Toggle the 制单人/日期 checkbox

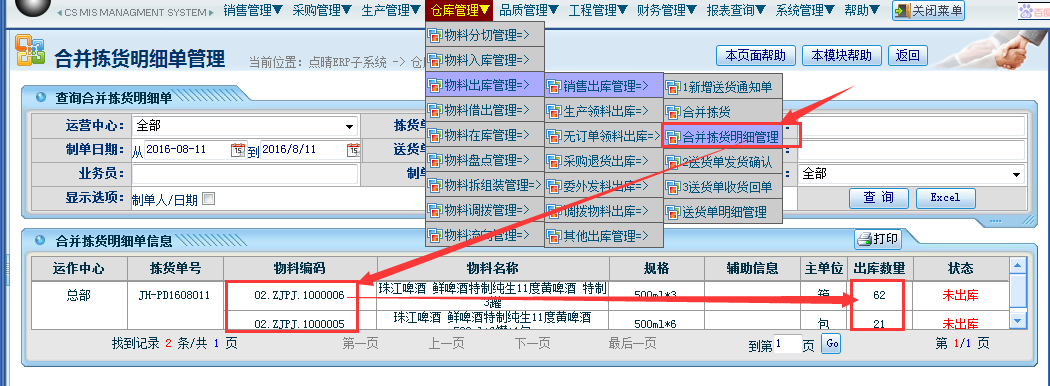208,198
